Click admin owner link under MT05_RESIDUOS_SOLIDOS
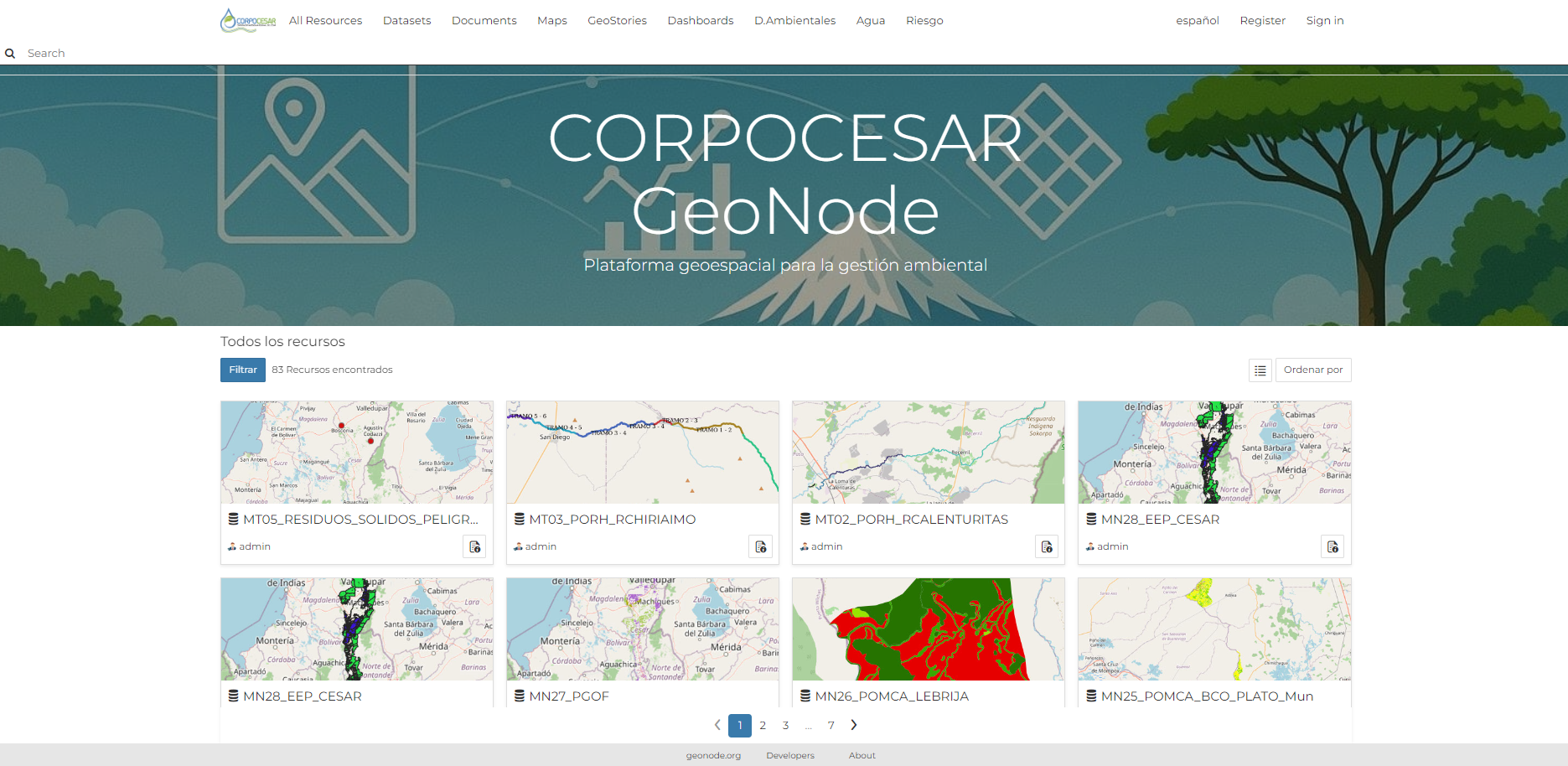Screen dimensions: 1568x766 tap(254, 546)
